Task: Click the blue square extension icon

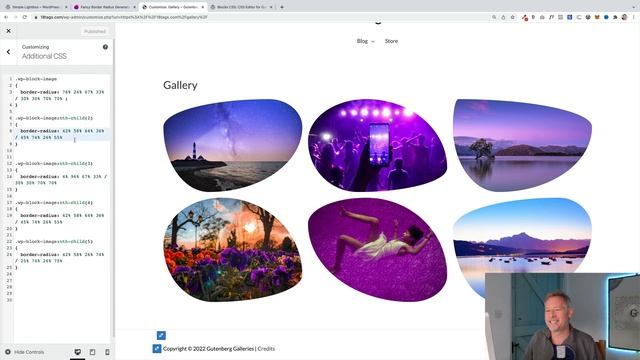Action: 570,17
